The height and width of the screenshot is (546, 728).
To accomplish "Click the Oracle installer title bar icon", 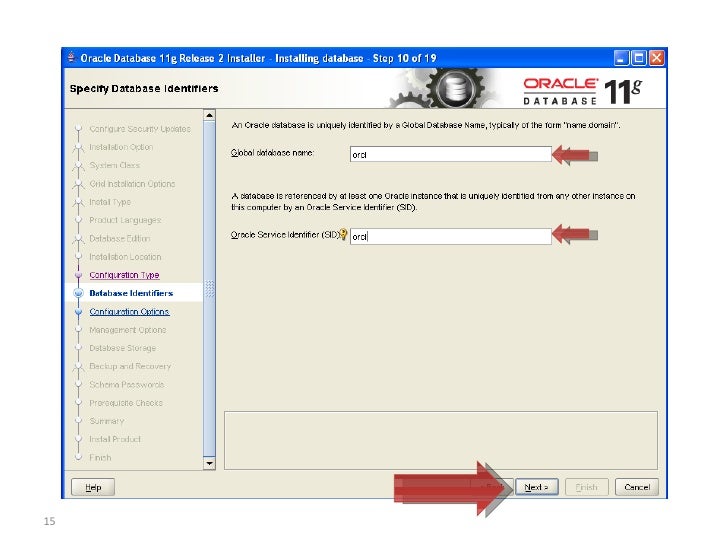I will [71, 58].
